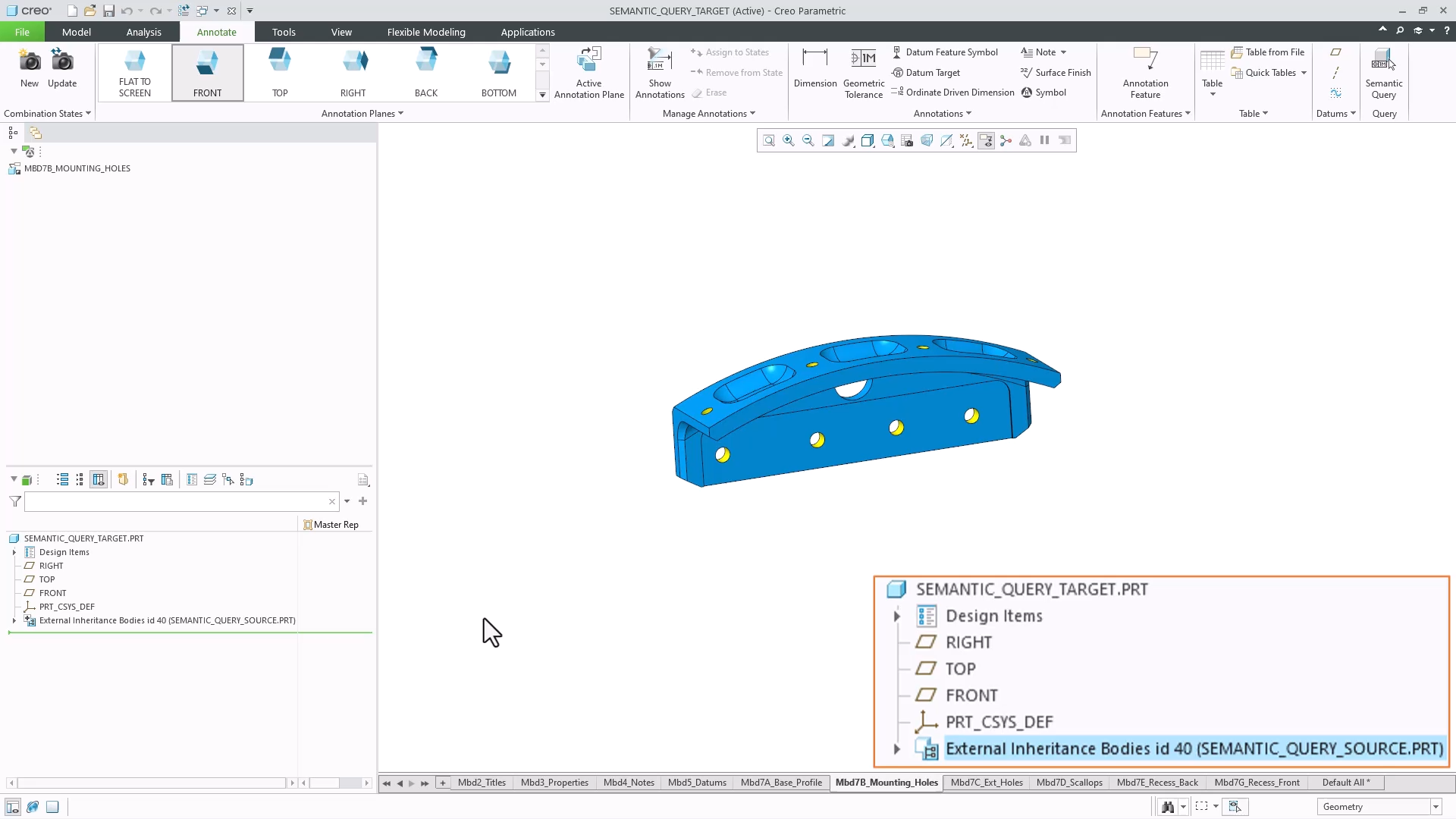The image size is (1456, 819).
Task: Open the Geometric Tolerance tool
Action: click(x=863, y=74)
